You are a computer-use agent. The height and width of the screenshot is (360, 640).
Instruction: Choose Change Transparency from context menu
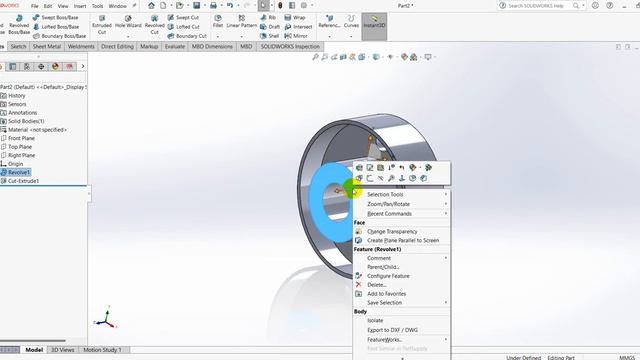[x=402, y=231]
